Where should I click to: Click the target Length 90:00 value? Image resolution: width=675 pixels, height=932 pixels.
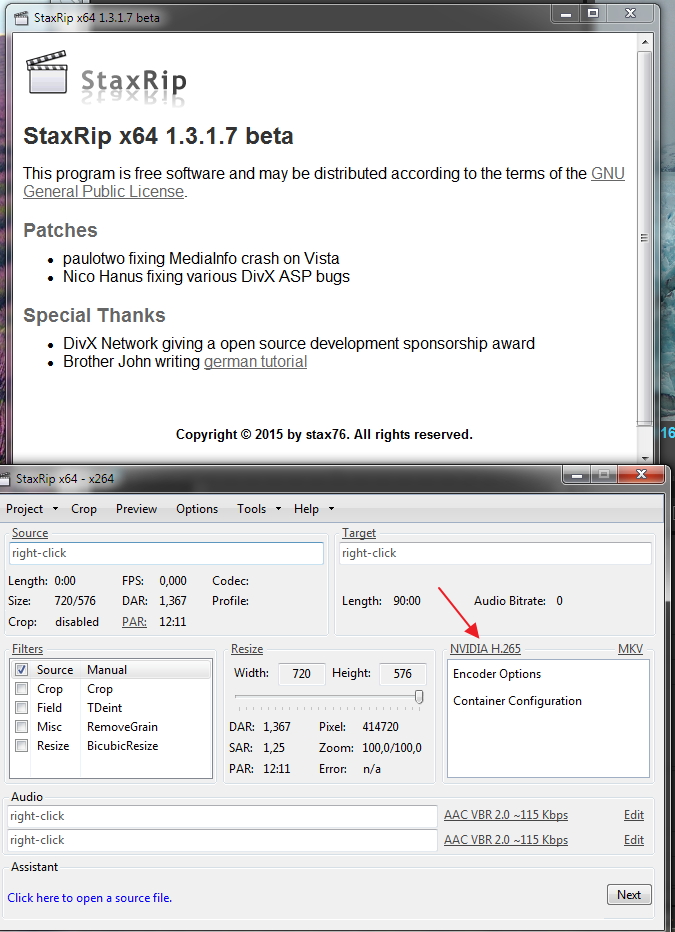pyautogui.click(x=407, y=601)
